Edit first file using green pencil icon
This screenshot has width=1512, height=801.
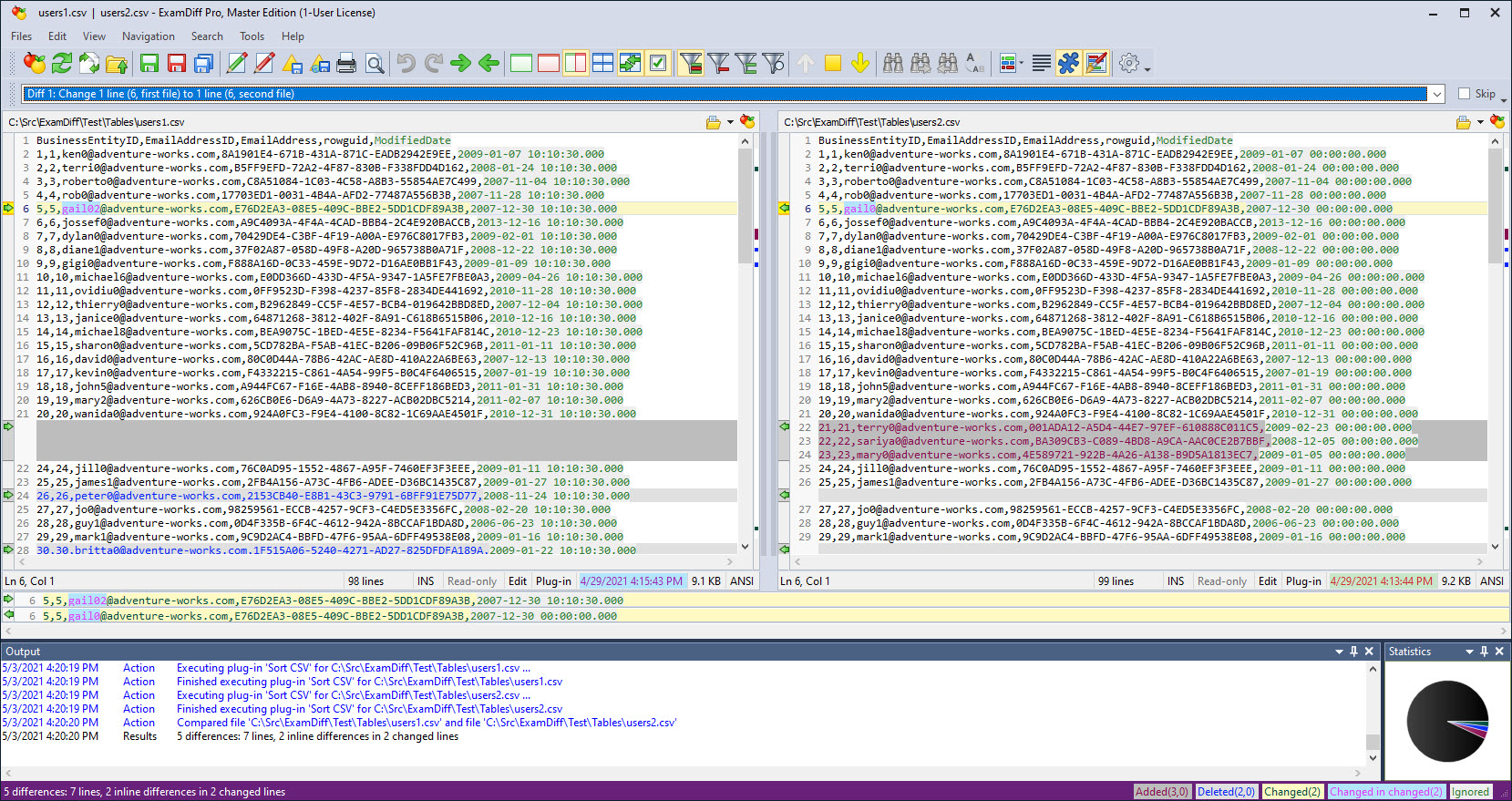[x=237, y=63]
